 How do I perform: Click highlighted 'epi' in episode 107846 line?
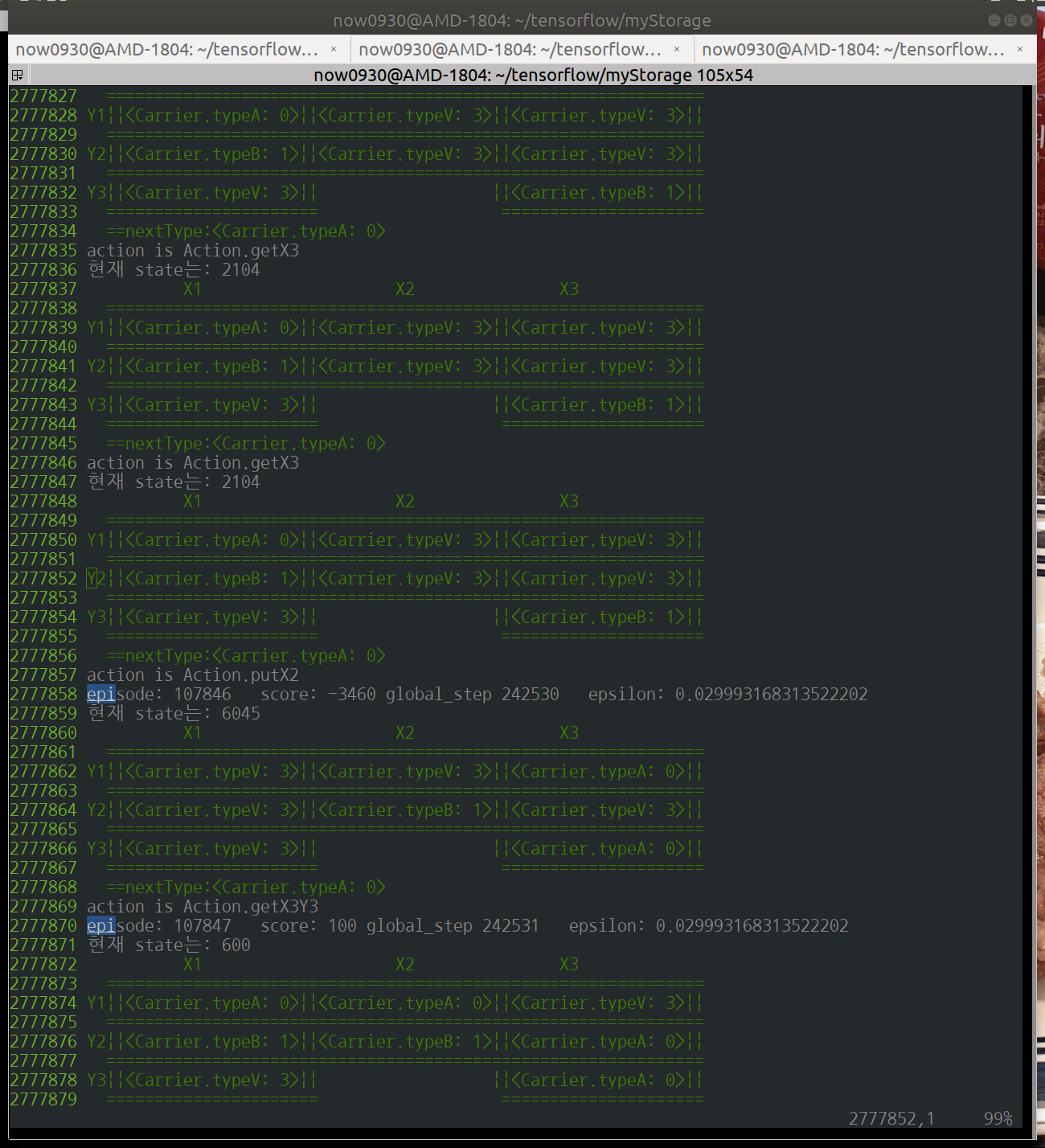100,694
